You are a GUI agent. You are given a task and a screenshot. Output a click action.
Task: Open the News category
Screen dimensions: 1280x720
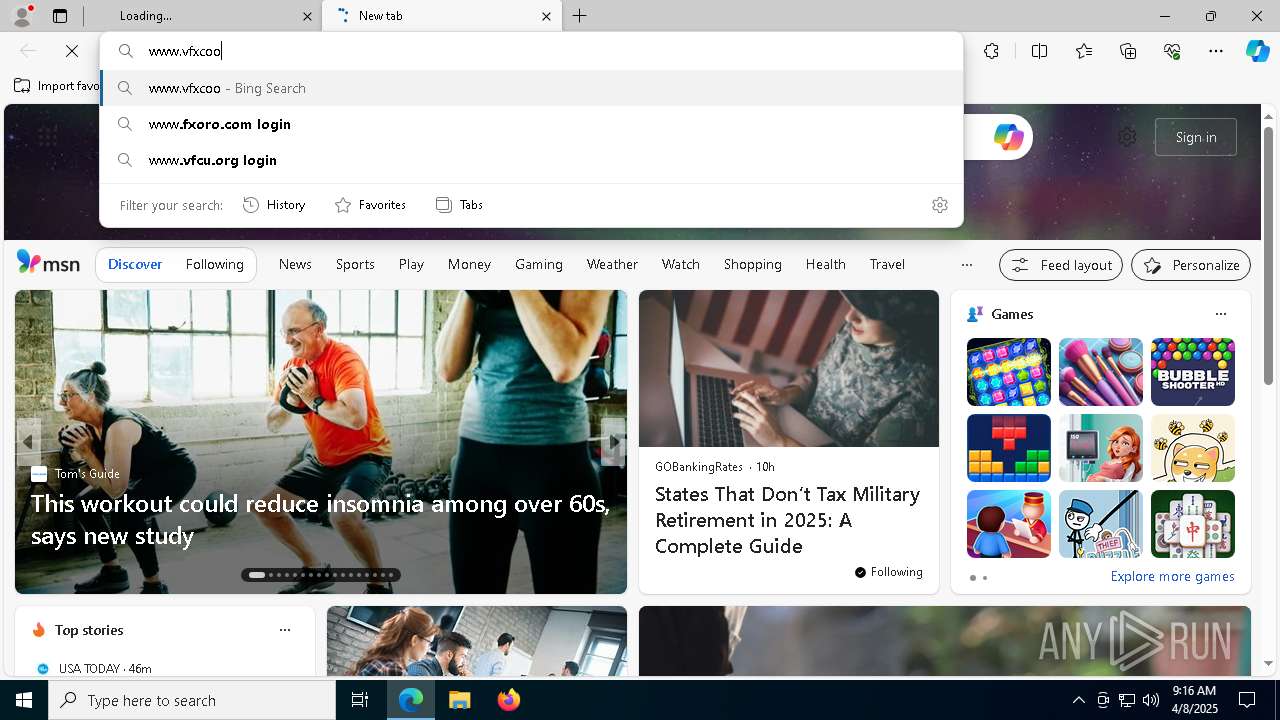(x=295, y=264)
